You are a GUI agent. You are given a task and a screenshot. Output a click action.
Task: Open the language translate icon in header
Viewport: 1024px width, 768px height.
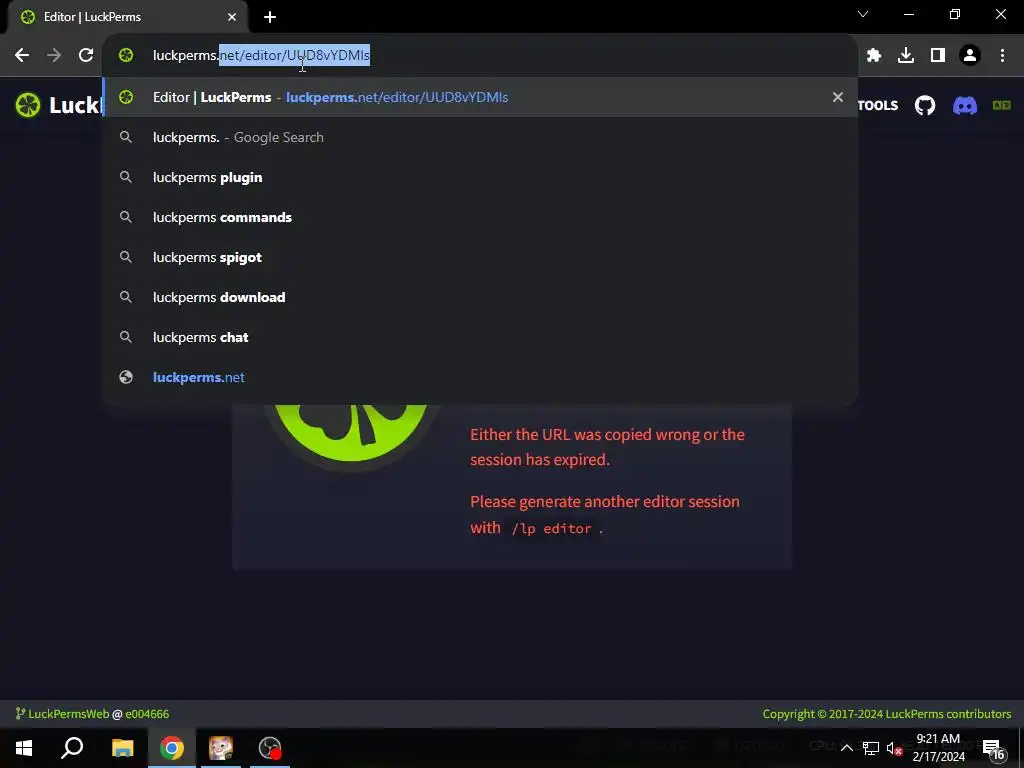click(1001, 105)
